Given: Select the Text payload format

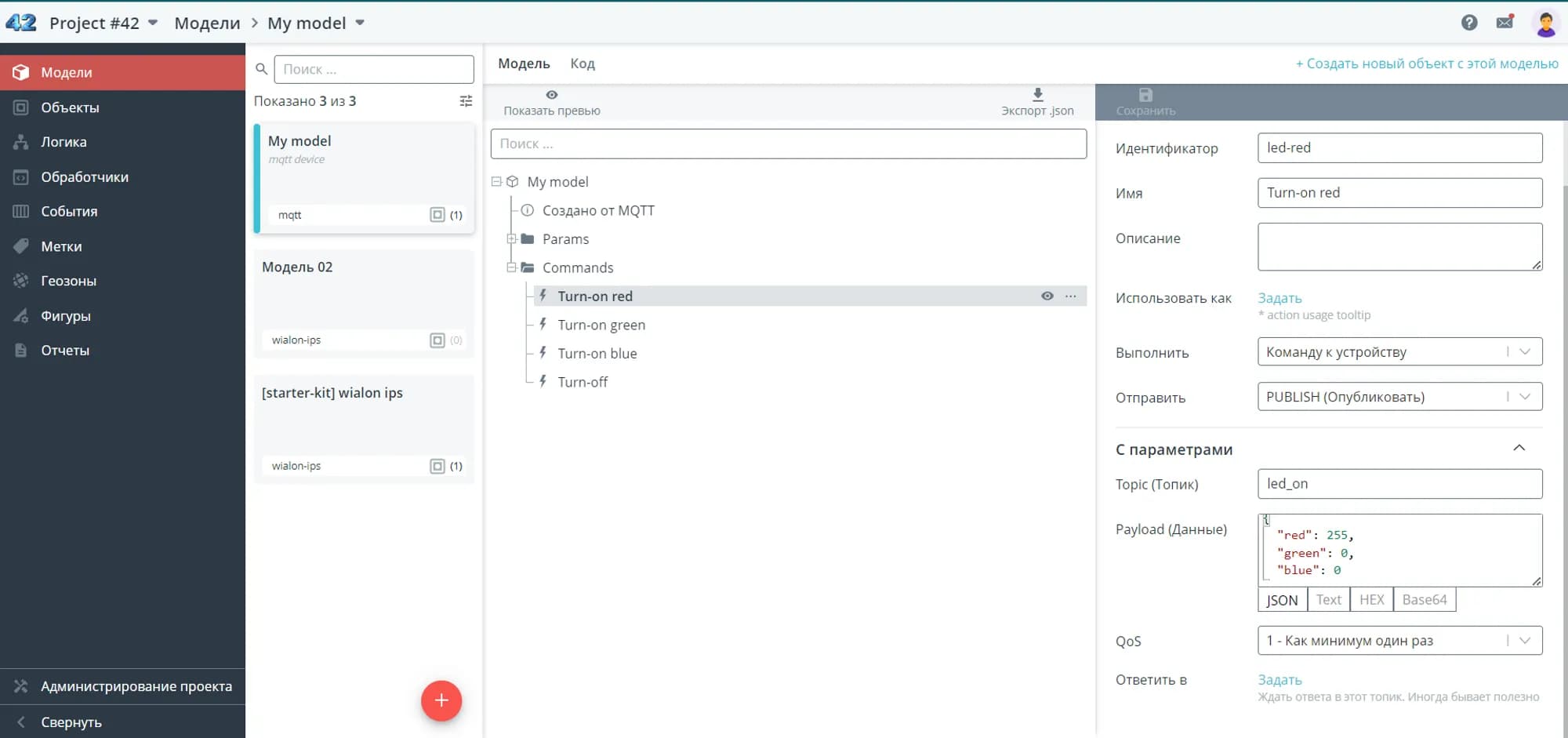Looking at the screenshot, I should [x=1328, y=600].
